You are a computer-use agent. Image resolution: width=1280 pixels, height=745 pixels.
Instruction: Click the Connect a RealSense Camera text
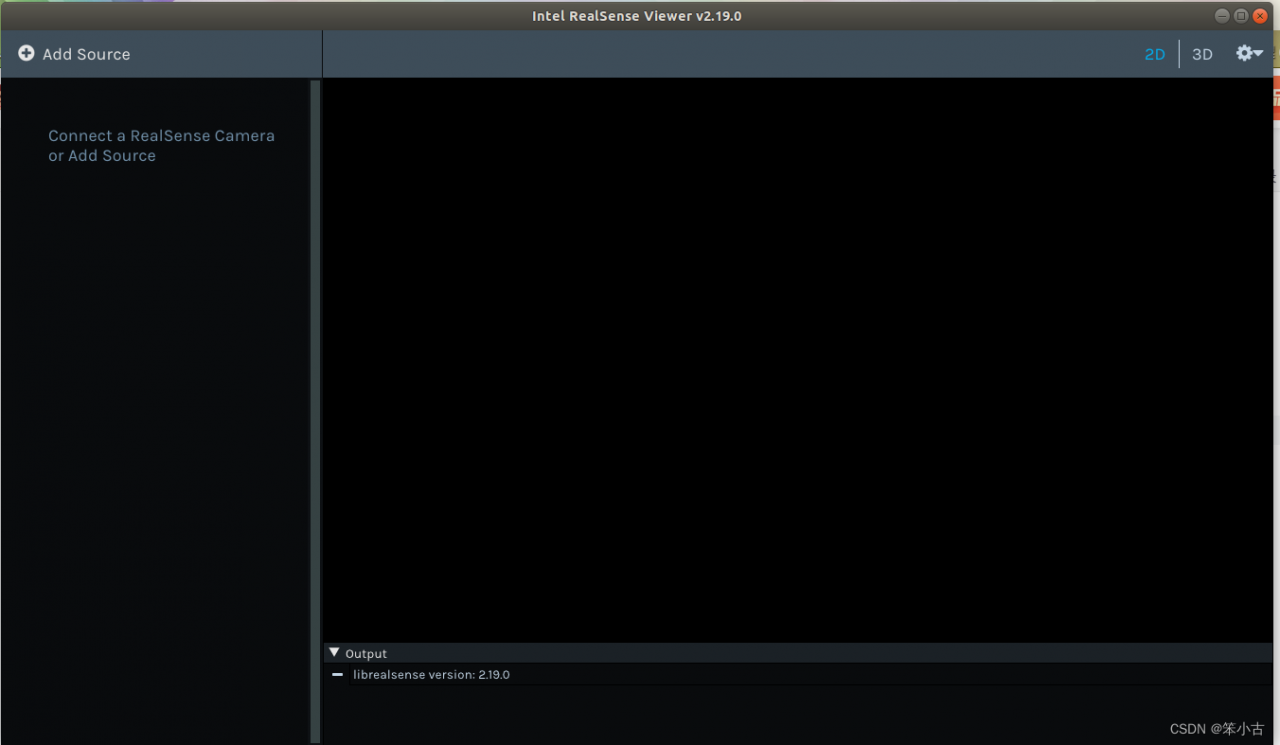(x=161, y=136)
